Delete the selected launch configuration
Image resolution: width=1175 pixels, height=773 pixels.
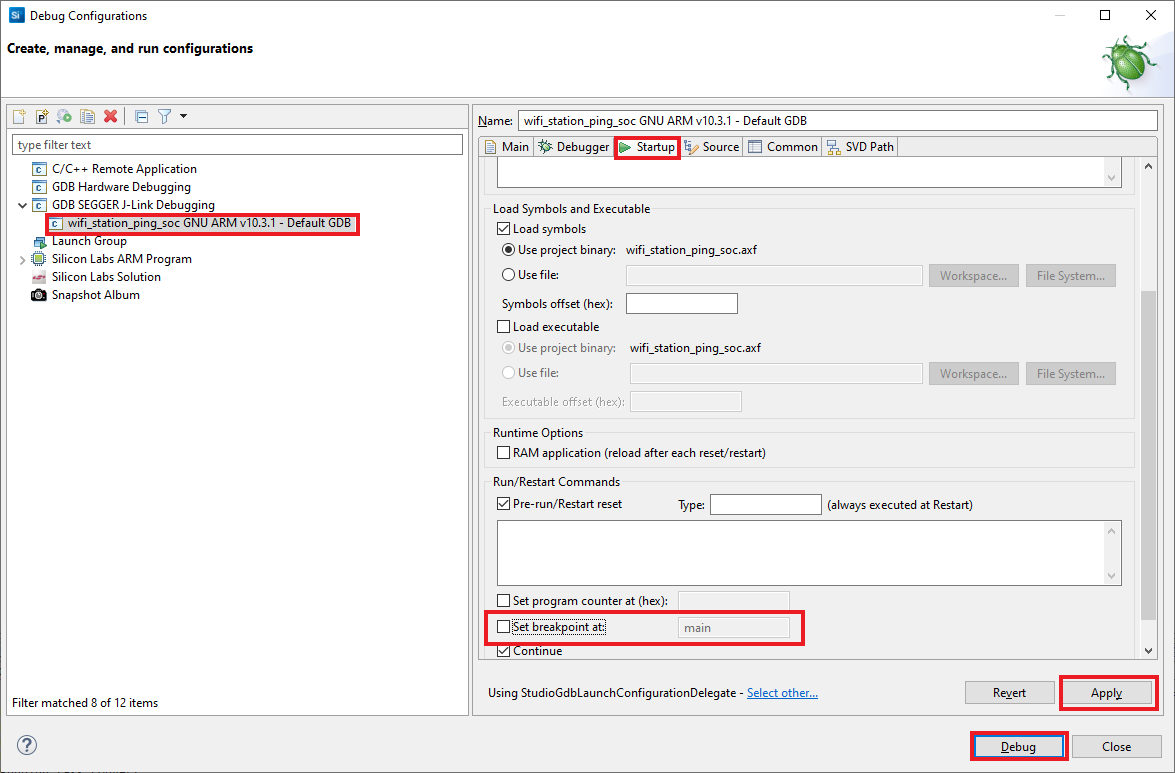(x=108, y=116)
